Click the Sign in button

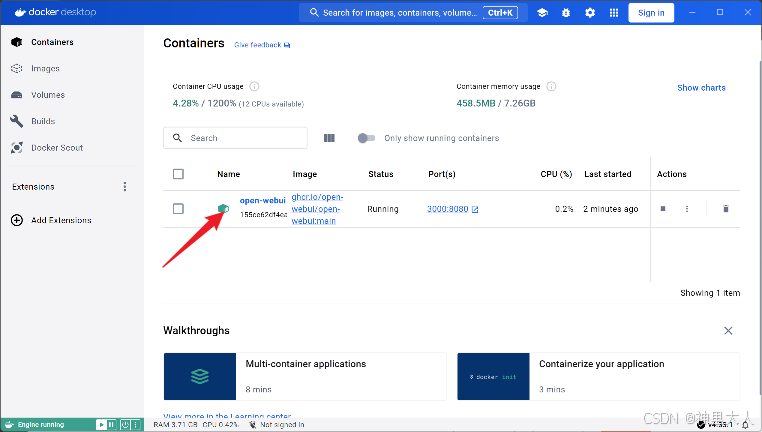pyautogui.click(x=651, y=13)
